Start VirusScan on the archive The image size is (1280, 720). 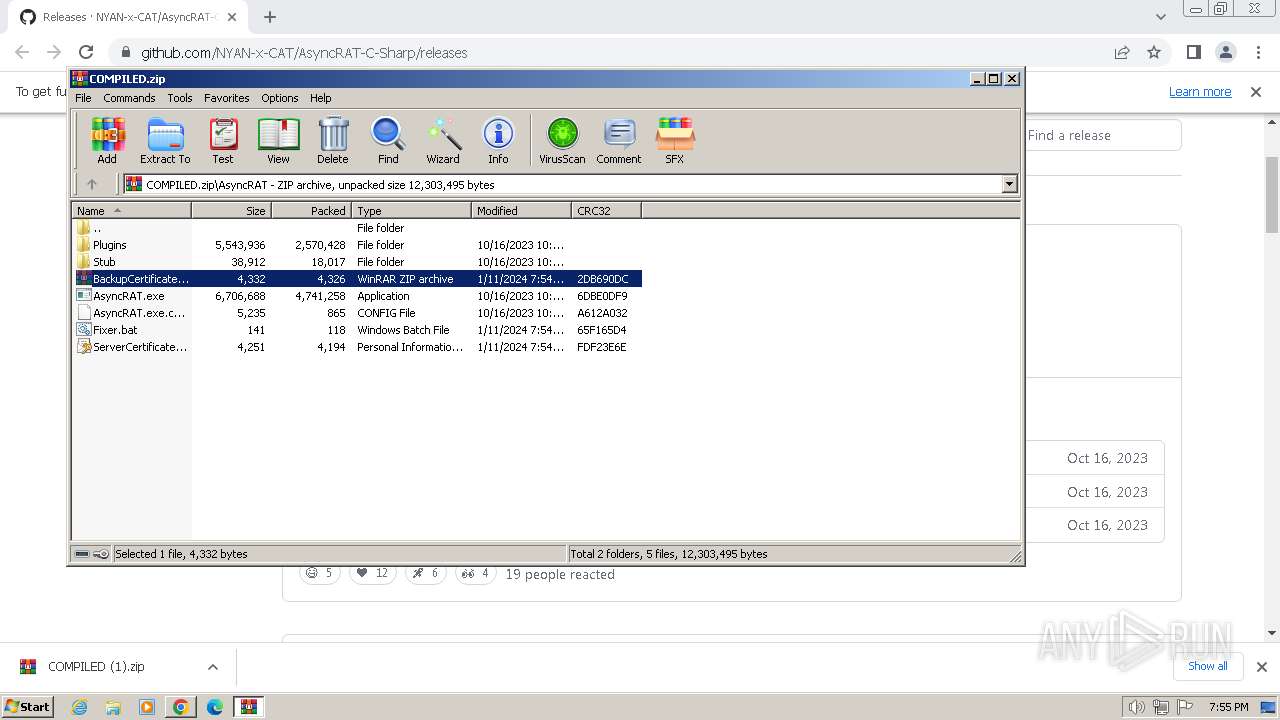[x=562, y=140]
